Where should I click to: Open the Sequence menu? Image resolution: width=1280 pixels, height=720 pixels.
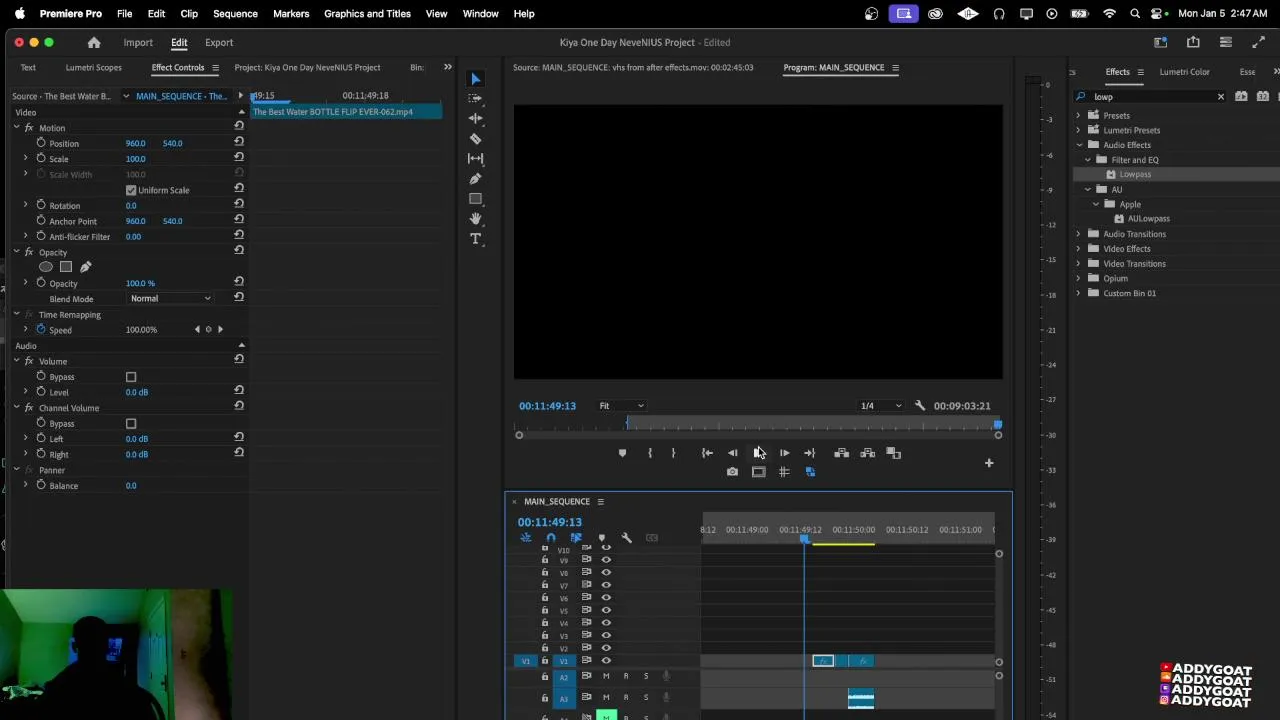pos(235,14)
